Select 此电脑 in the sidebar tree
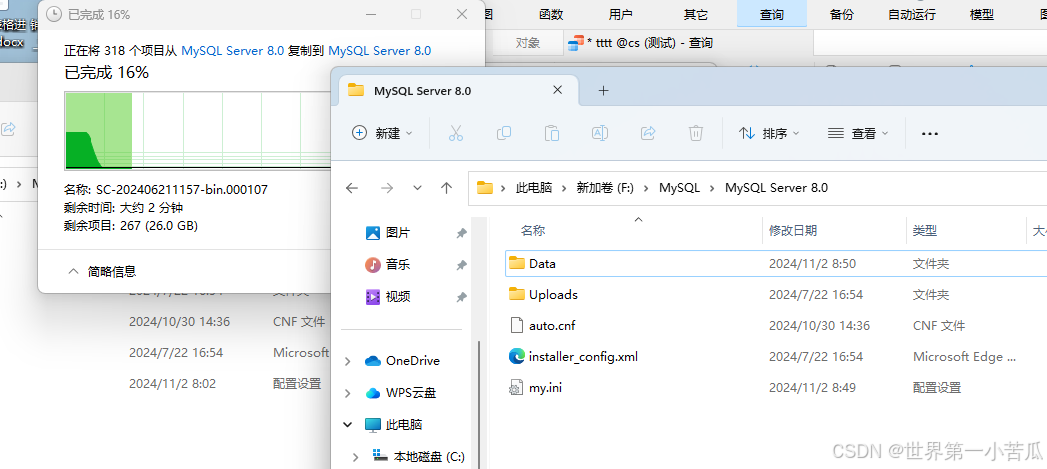This screenshot has height=469, width=1047. pyautogui.click(x=404, y=424)
